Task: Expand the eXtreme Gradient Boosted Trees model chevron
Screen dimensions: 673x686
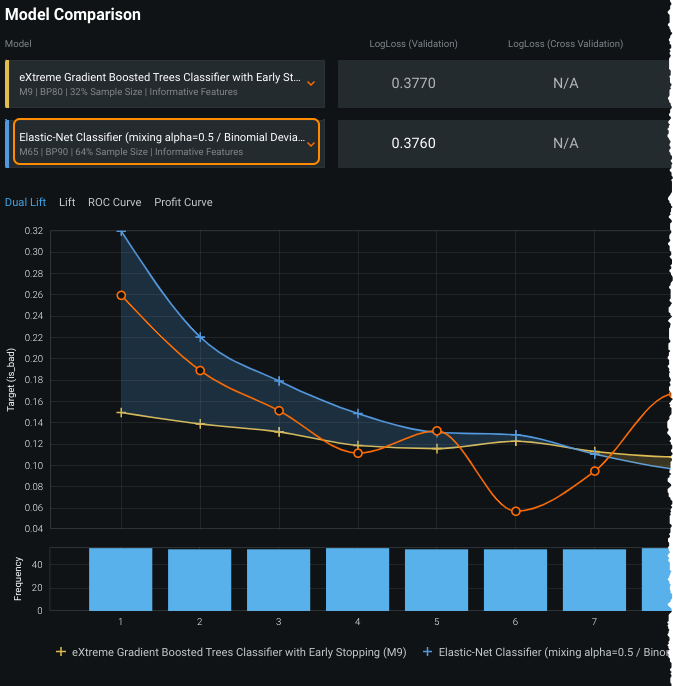Action: click(311, 84)
